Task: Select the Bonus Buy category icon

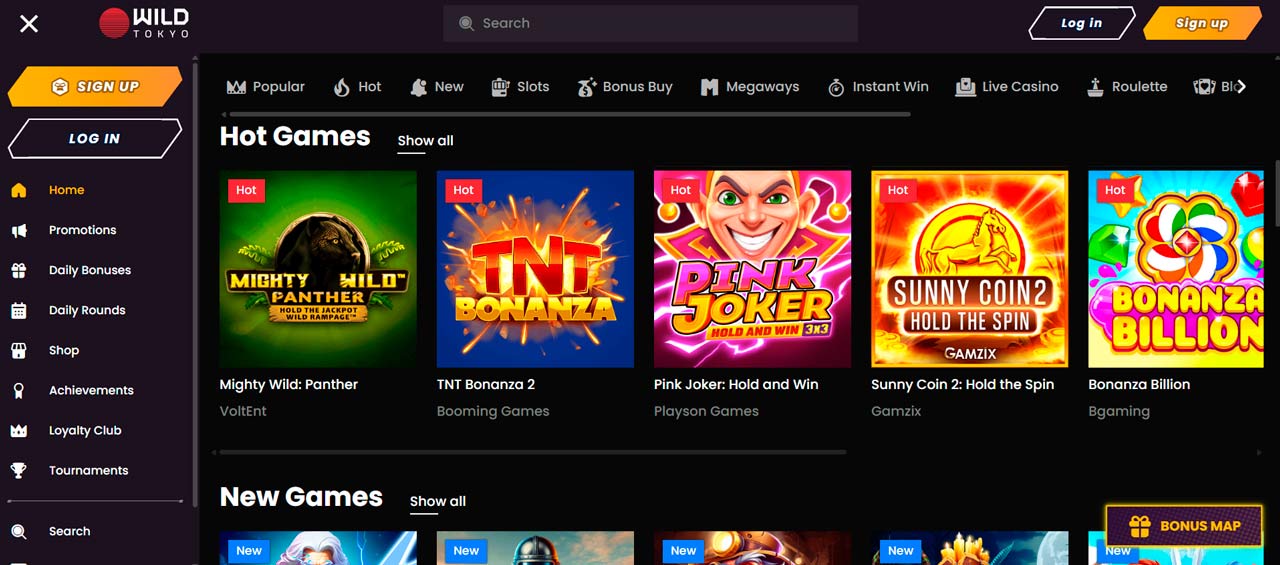Action: (586, 87)
